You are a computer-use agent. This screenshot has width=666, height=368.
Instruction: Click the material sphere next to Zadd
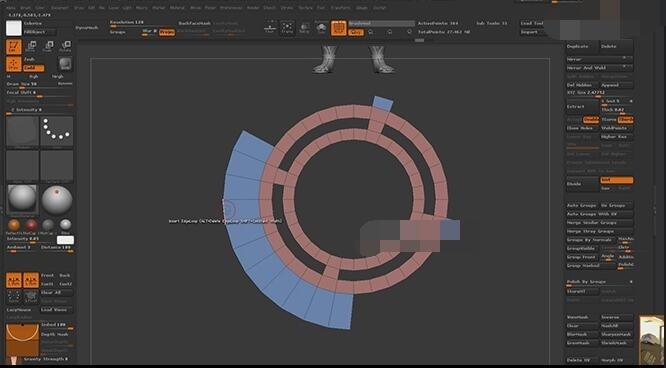pos(65,64)
